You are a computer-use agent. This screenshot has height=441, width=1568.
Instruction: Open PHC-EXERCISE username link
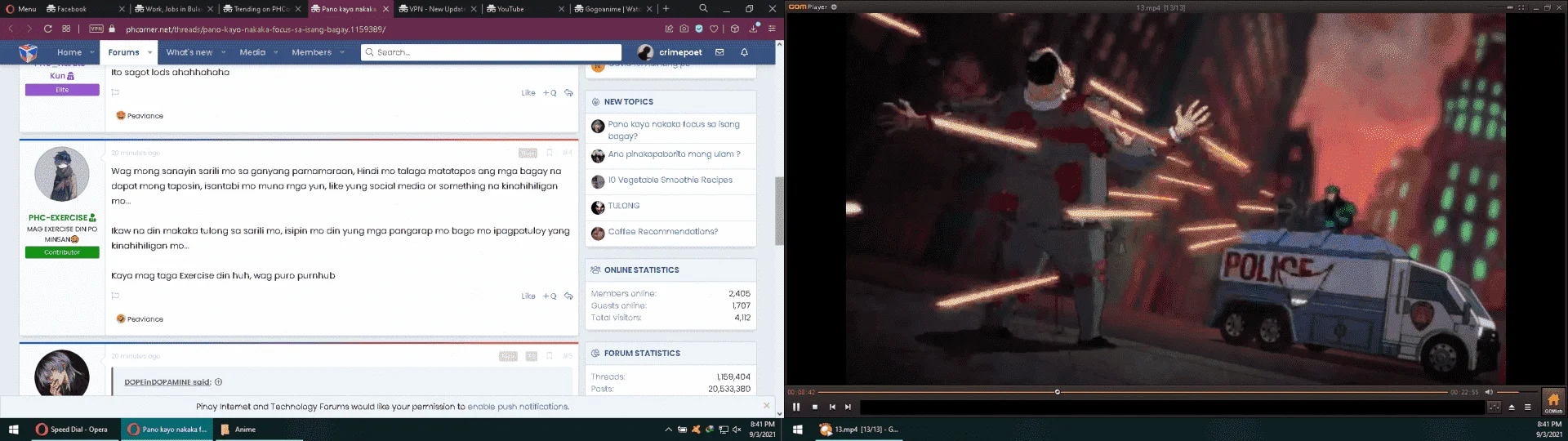point(58,218)
